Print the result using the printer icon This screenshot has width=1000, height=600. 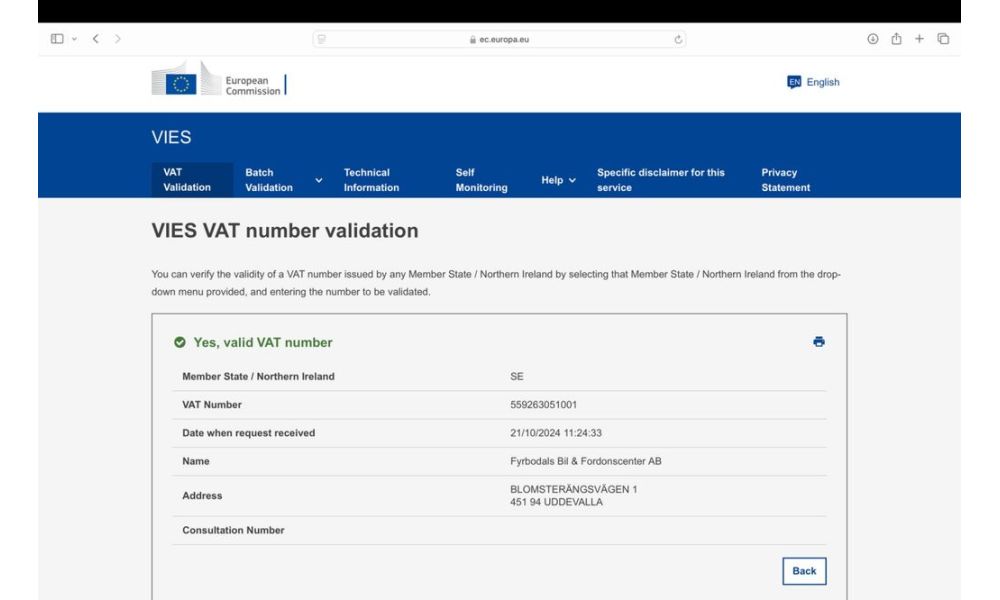tap(819, 342)
